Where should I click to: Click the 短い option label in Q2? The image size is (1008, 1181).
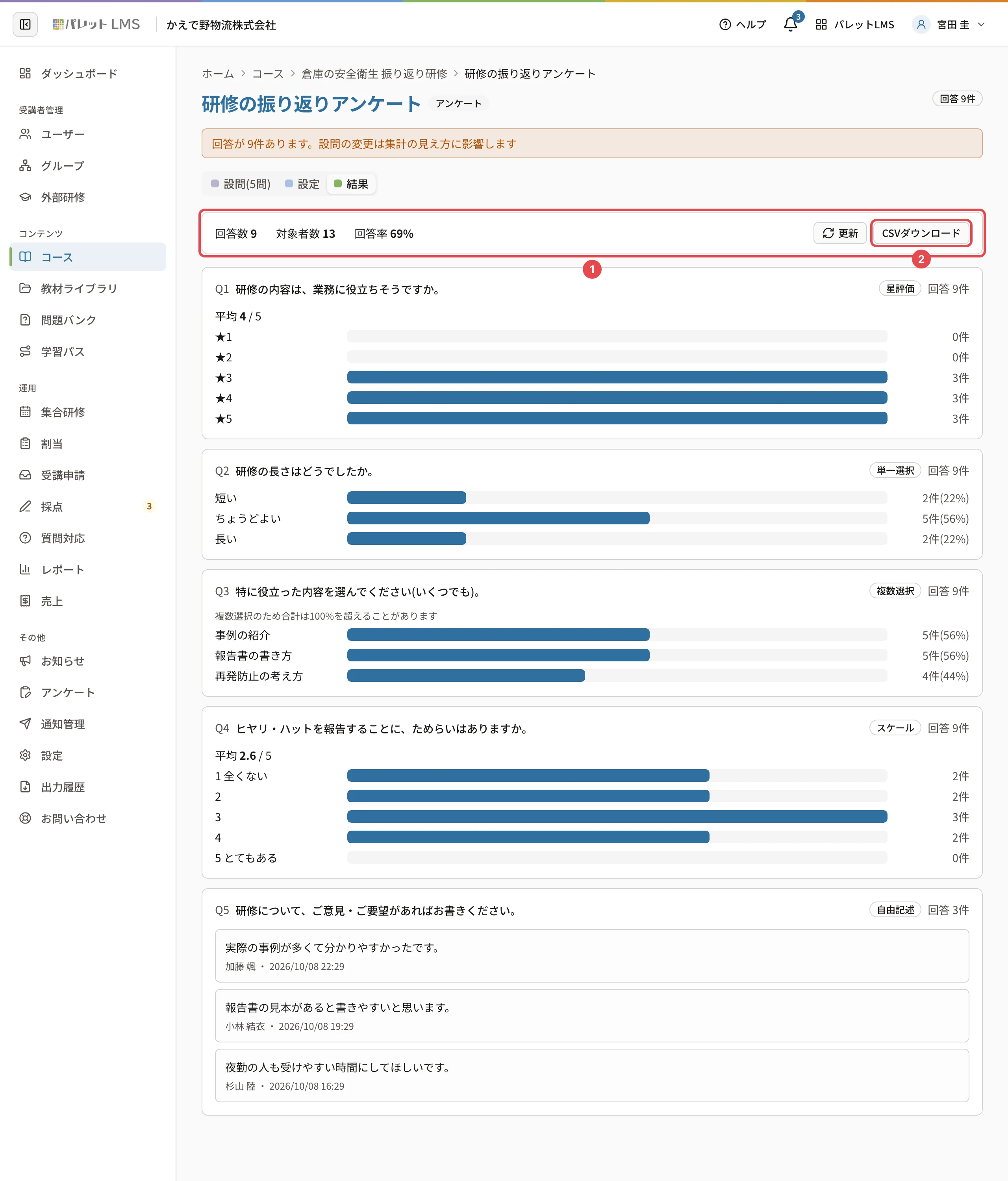click(226, 498)
